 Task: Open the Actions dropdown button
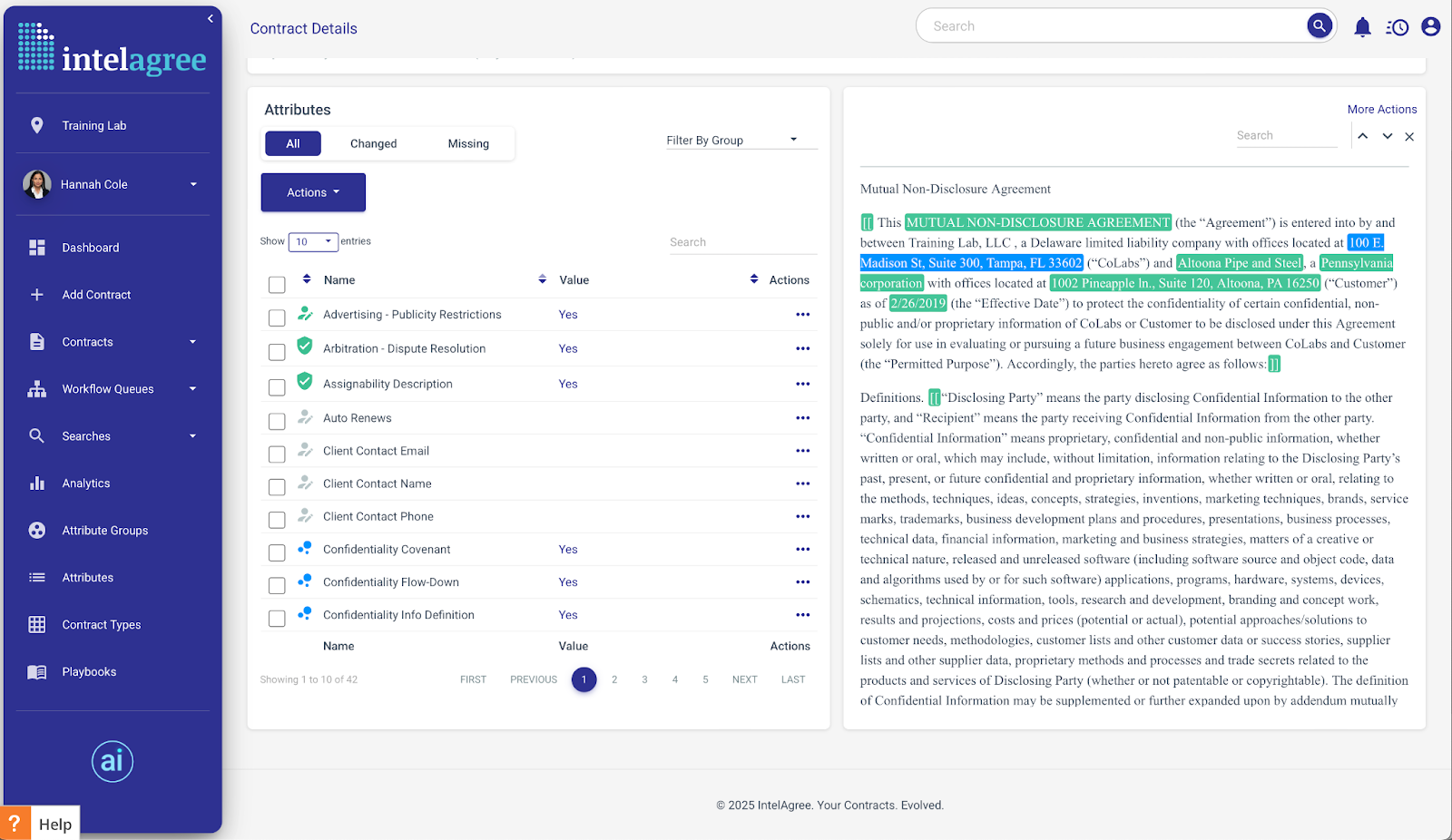point(313,192)
